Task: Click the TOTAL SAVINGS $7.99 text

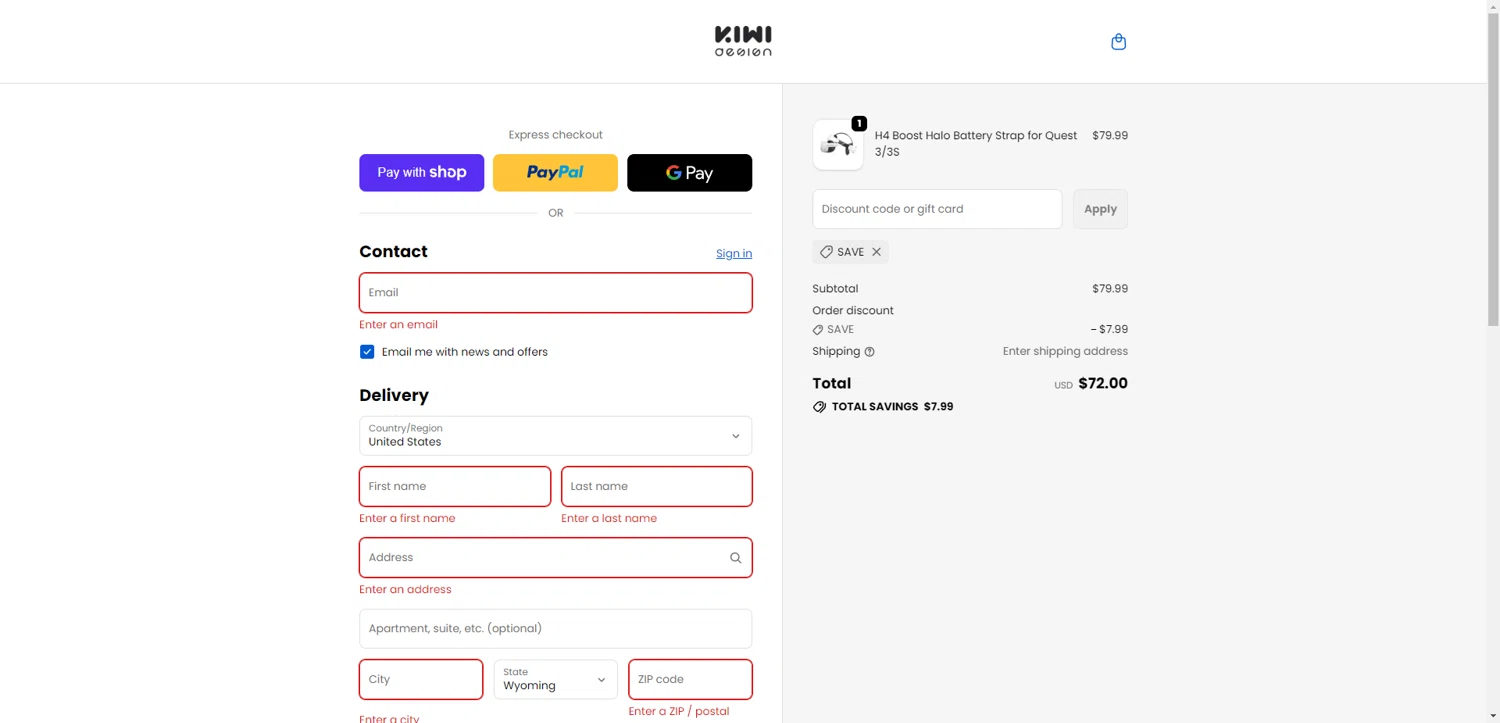Action: (x=892, y=407)
